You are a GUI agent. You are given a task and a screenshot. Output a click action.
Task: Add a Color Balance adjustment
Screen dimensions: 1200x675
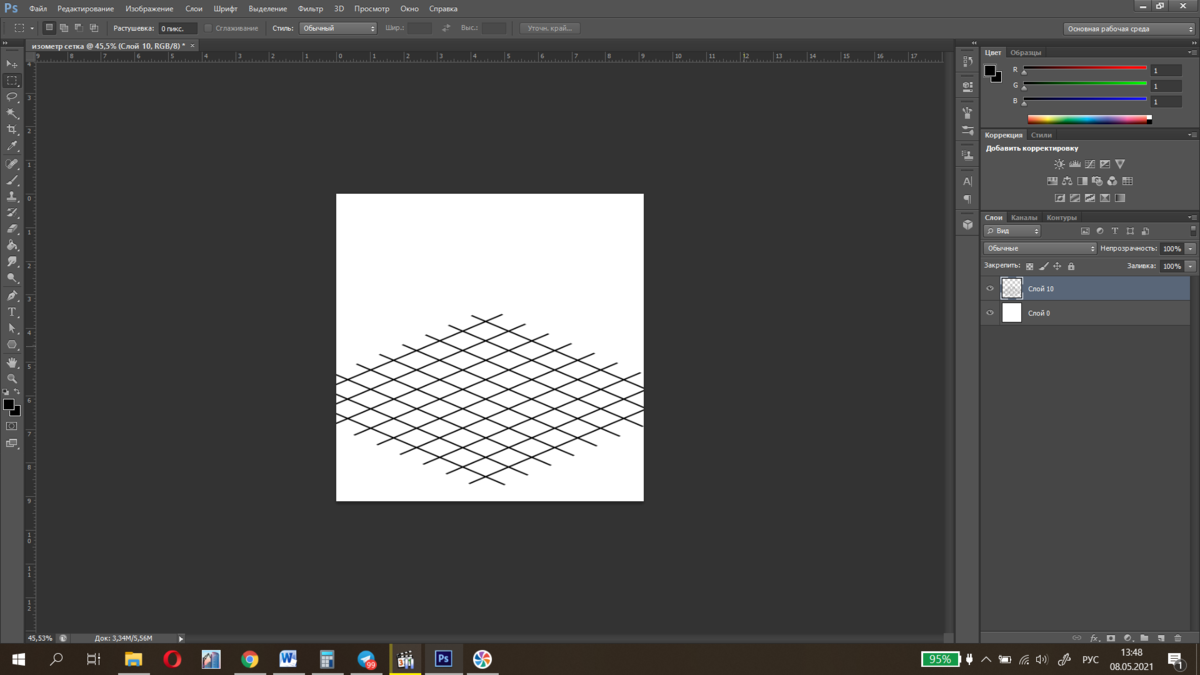pos(1067,181)
